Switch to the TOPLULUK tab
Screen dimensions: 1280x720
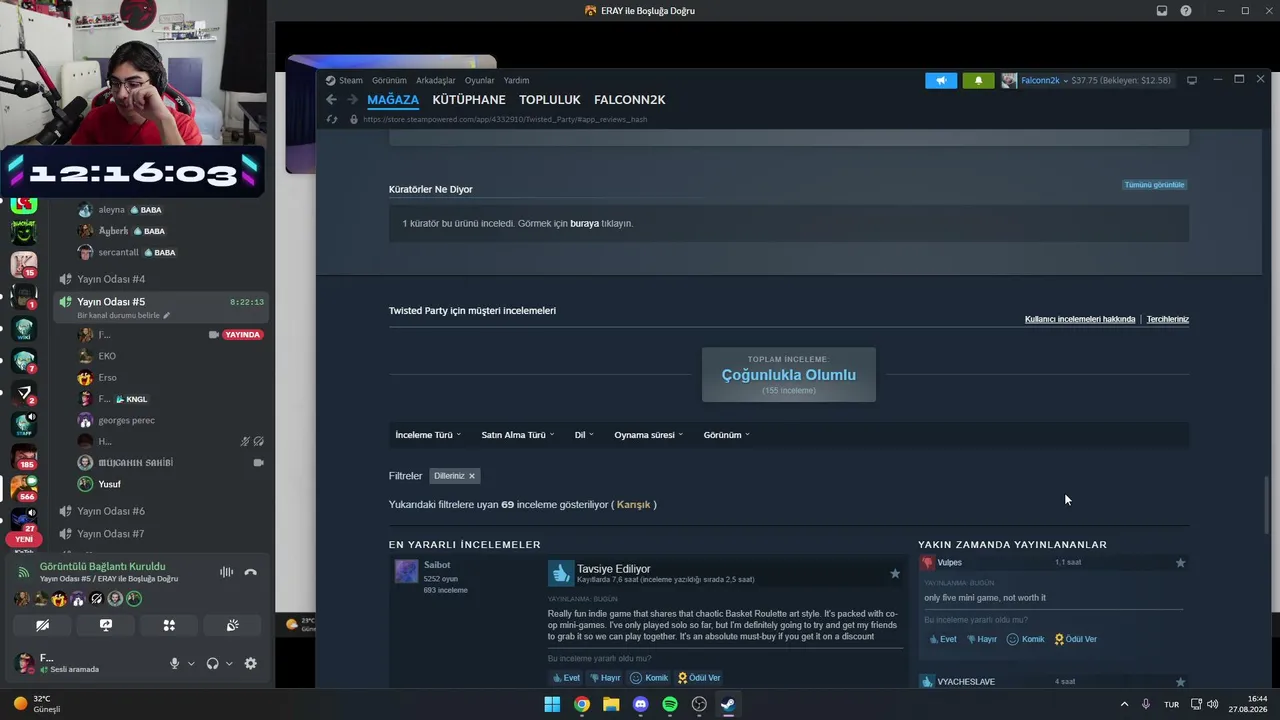pyautogui.click(x=550, y=100)
